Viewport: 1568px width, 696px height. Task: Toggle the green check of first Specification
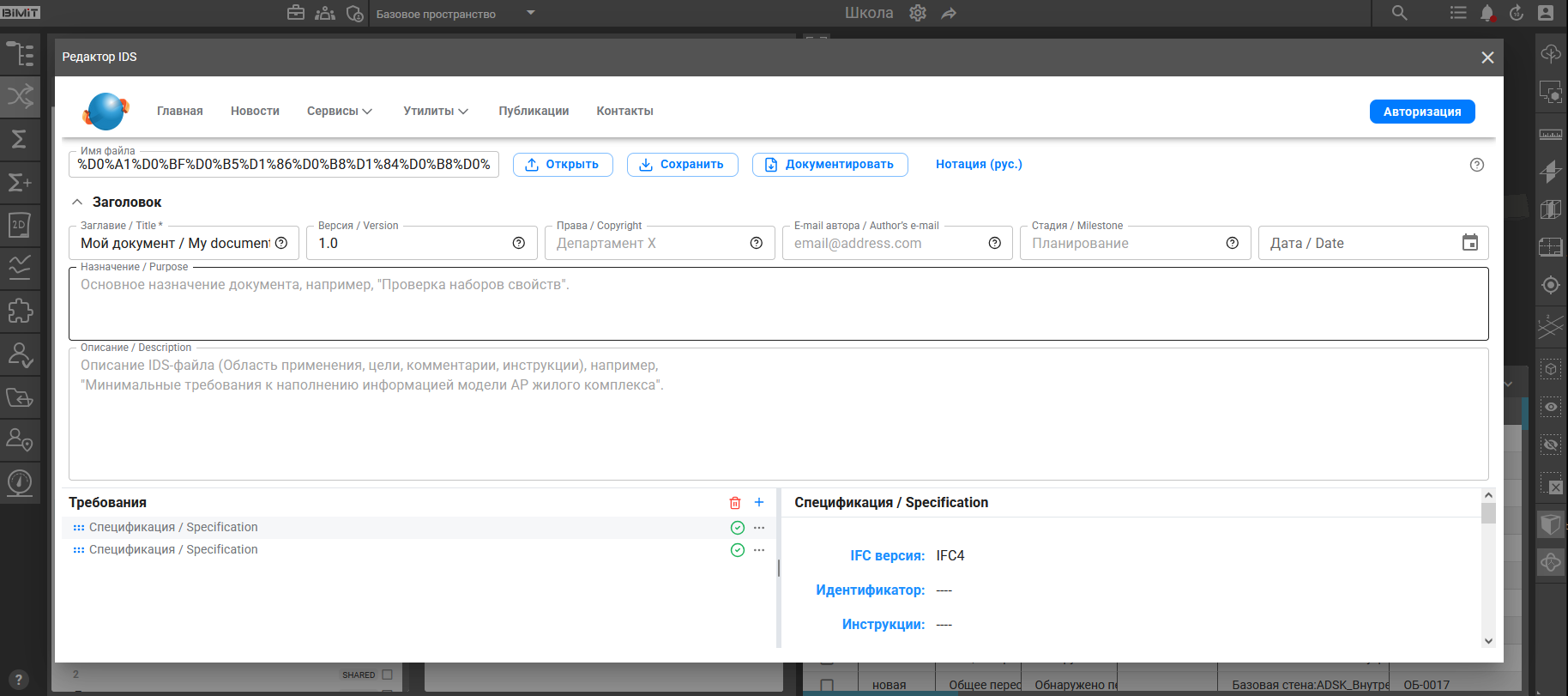point(738,528)
